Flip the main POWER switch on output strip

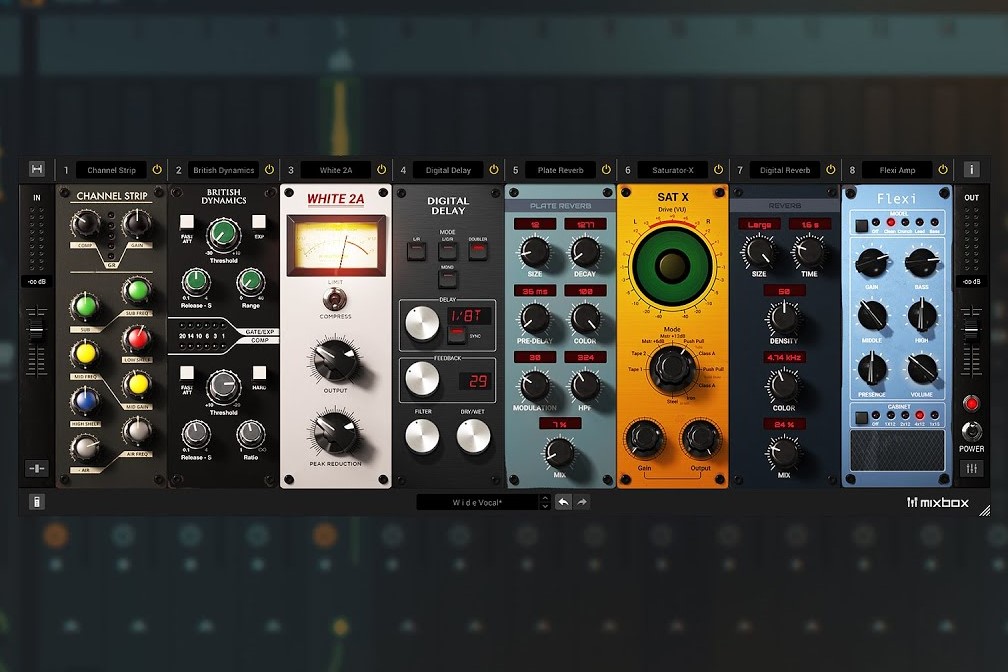tap(971, 430)
